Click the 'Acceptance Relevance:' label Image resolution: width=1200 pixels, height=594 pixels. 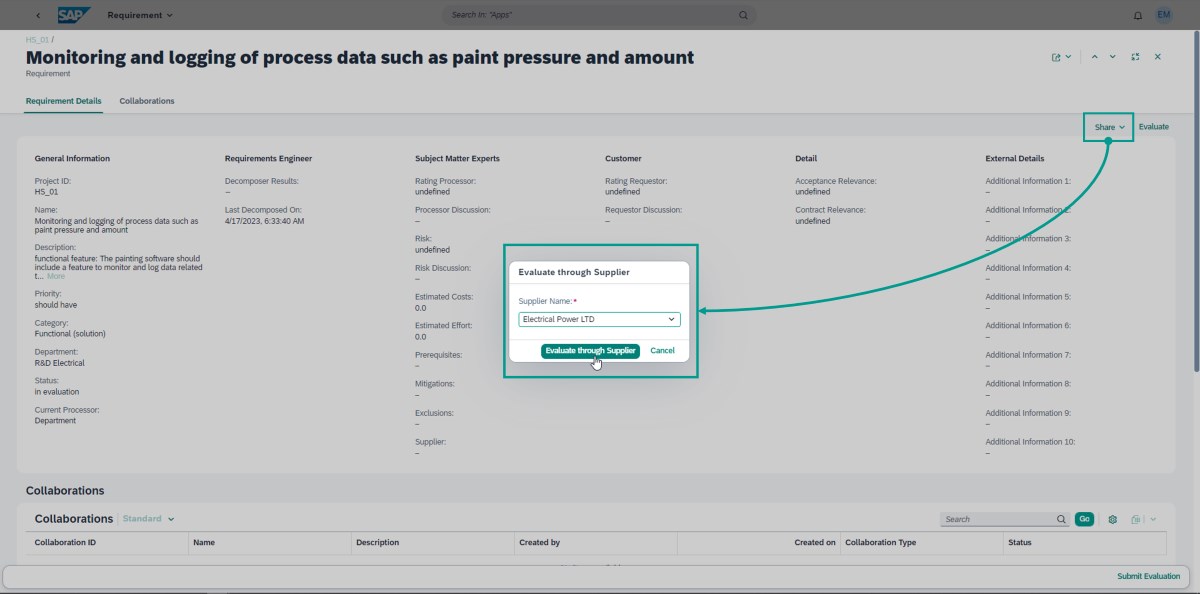click(x=836, y=181)
